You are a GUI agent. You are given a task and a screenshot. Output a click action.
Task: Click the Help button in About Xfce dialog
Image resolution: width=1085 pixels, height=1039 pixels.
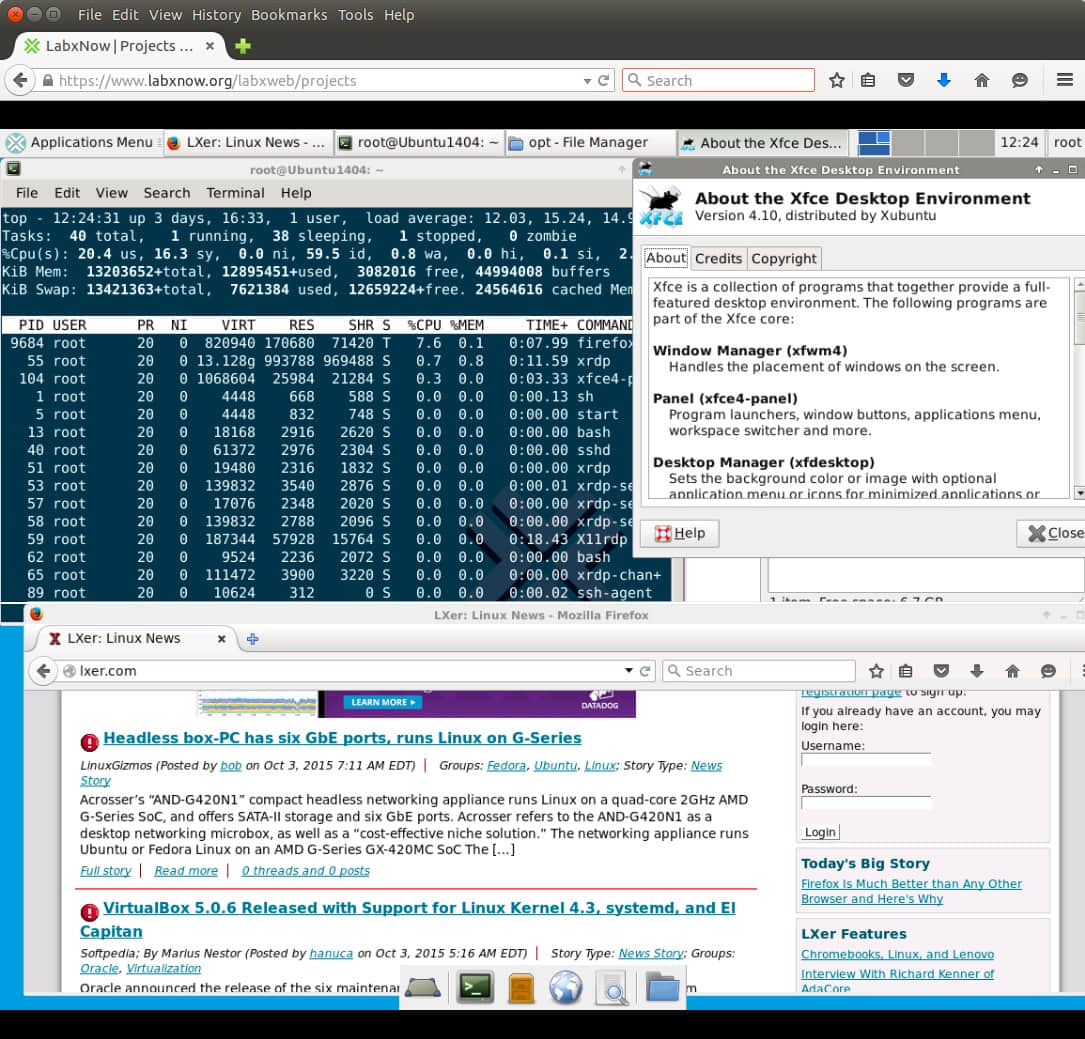(680, 533)
